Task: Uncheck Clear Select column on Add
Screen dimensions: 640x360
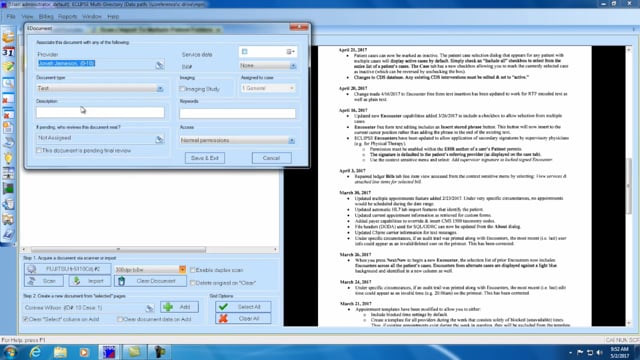Action: (x=26, y=319)
